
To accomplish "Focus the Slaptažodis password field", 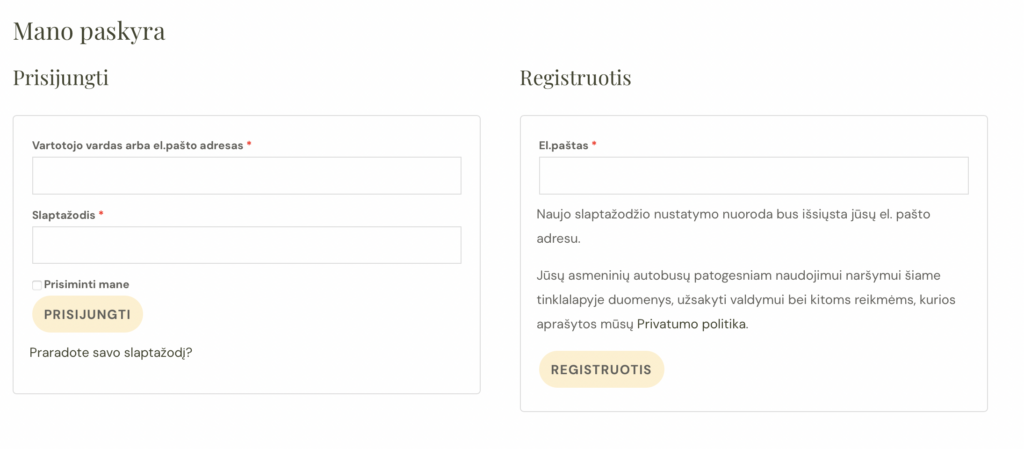I will click(x=246, y=245).
